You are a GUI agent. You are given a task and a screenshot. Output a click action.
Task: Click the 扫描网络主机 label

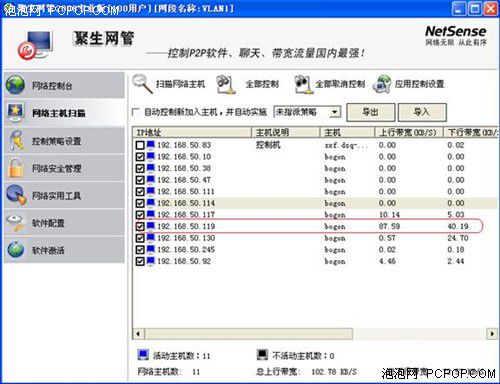coord(180,84)
